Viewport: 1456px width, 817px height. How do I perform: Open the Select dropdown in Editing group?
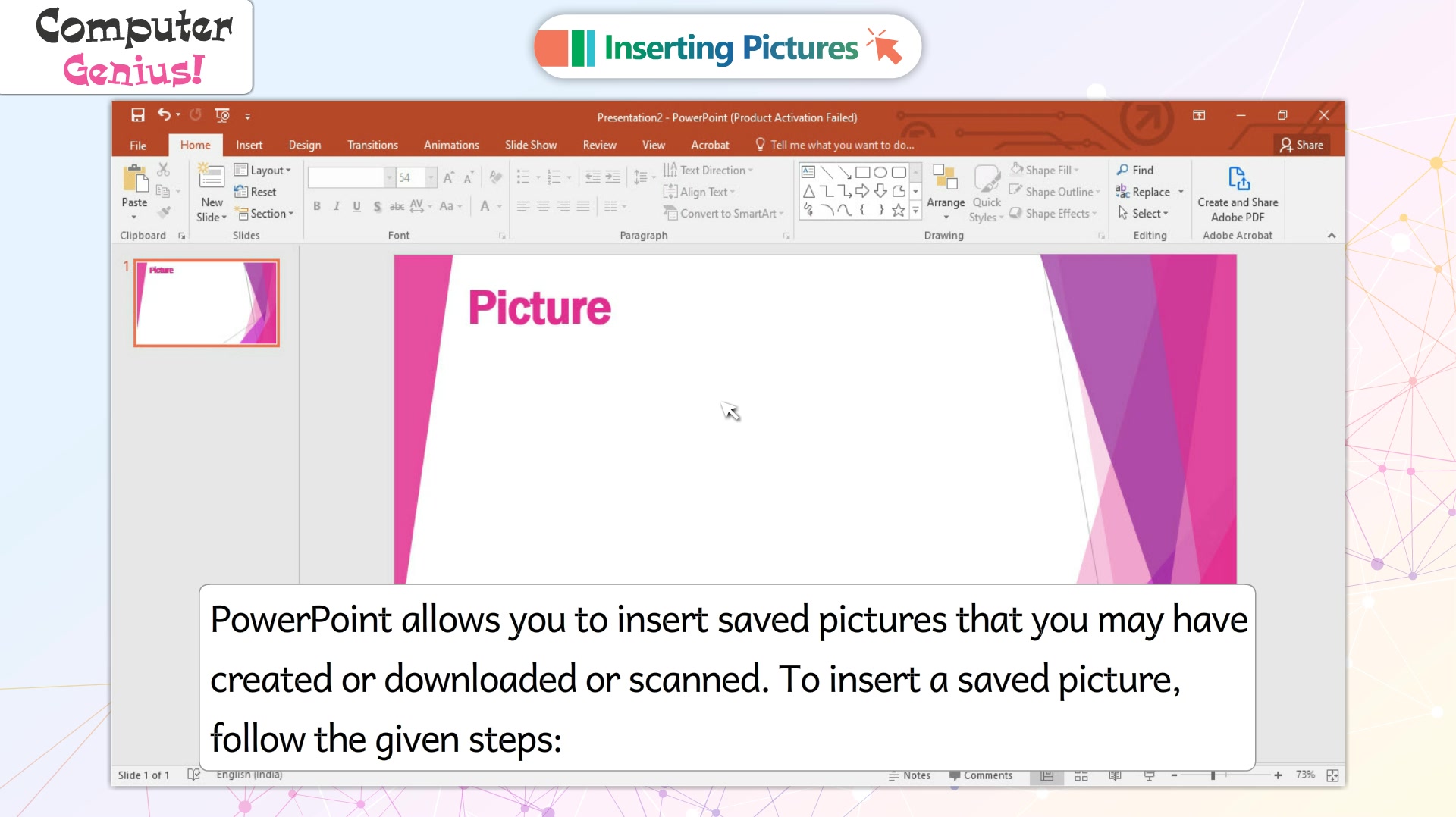click(1143, 214)
